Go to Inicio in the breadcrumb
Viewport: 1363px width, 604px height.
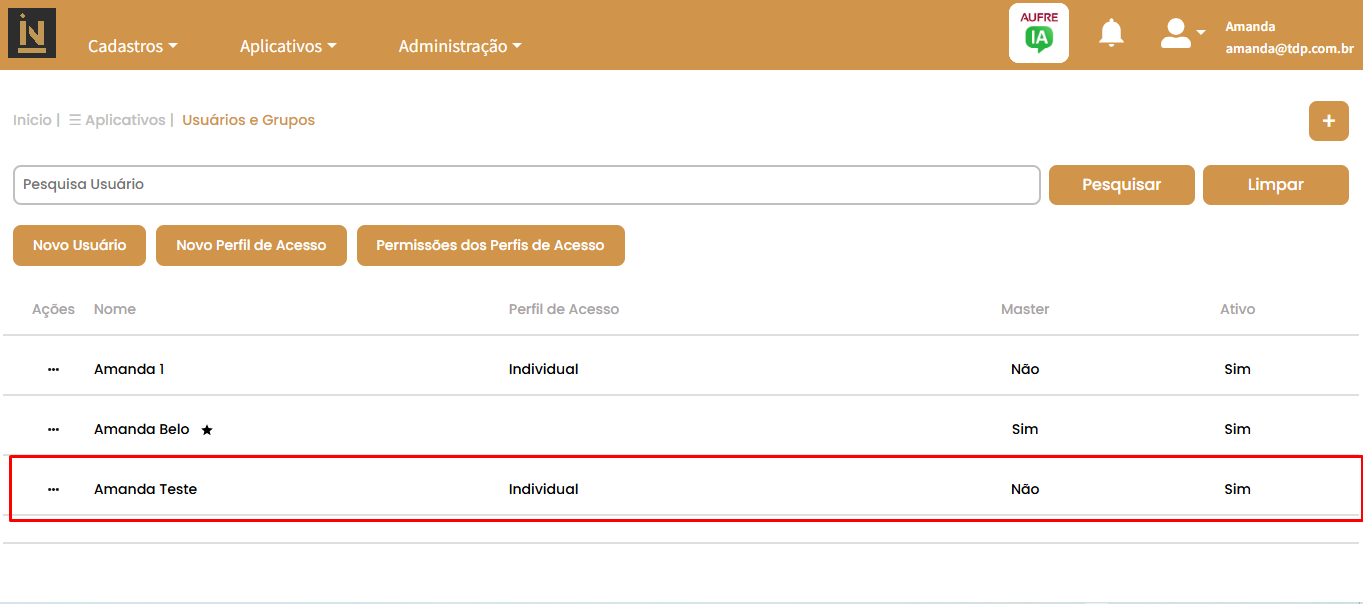click(32, 120)
